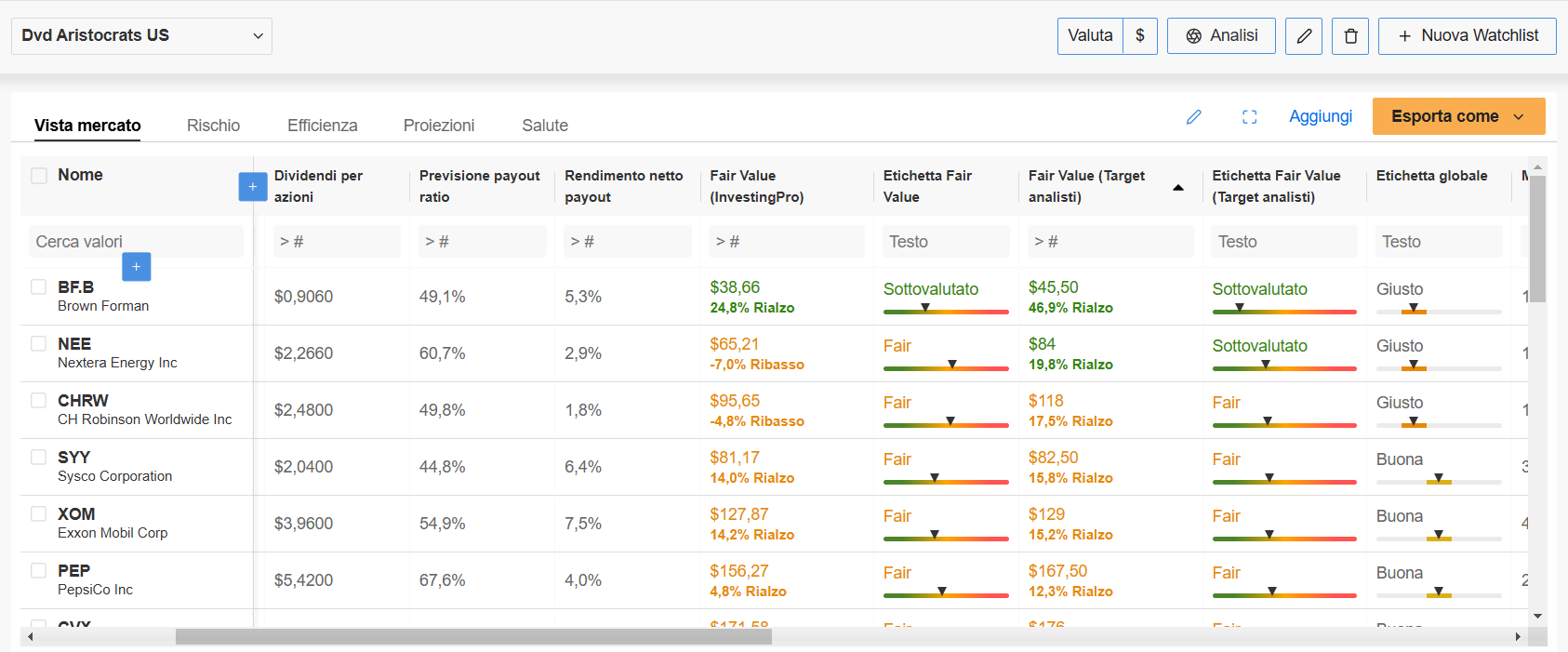Focus the Etichetta Fair Value Testo filter
Image resolution: width=1568 pixels, height=652 pixels.
tap(946, 242)
